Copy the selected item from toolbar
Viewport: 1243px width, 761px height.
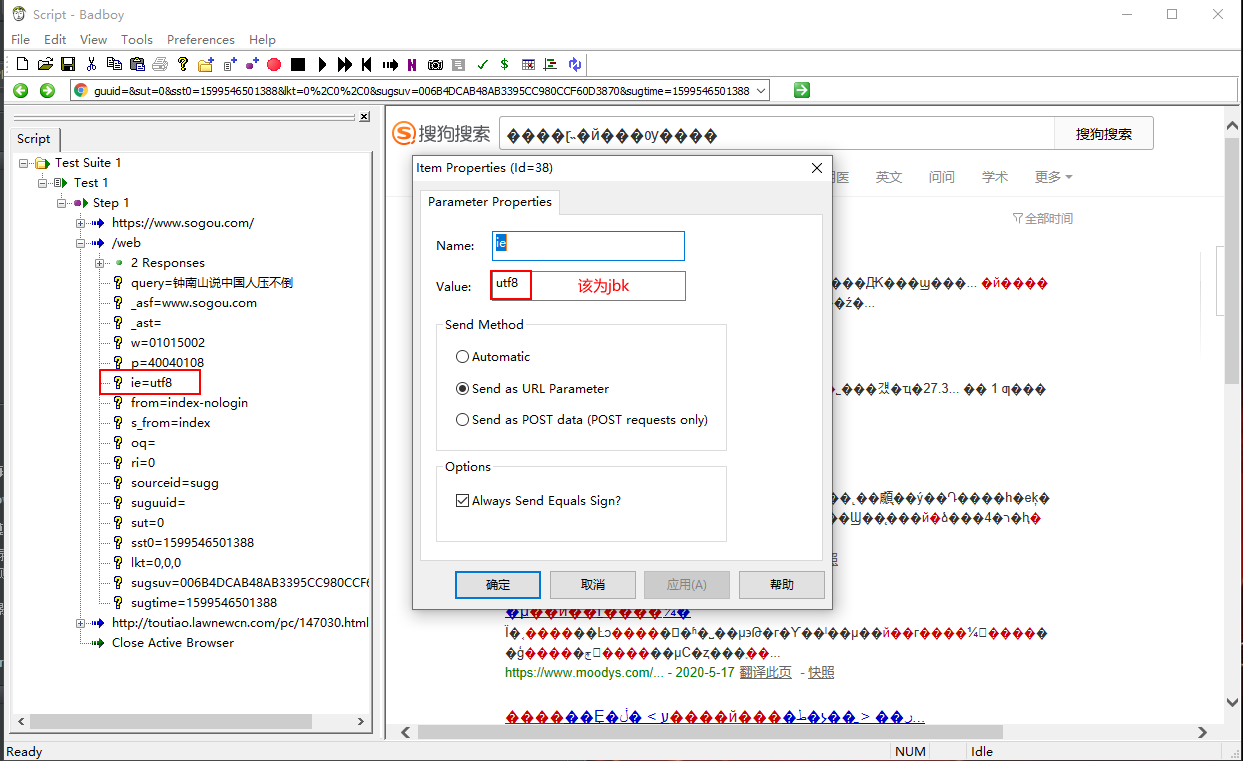(x=114, y=64)
